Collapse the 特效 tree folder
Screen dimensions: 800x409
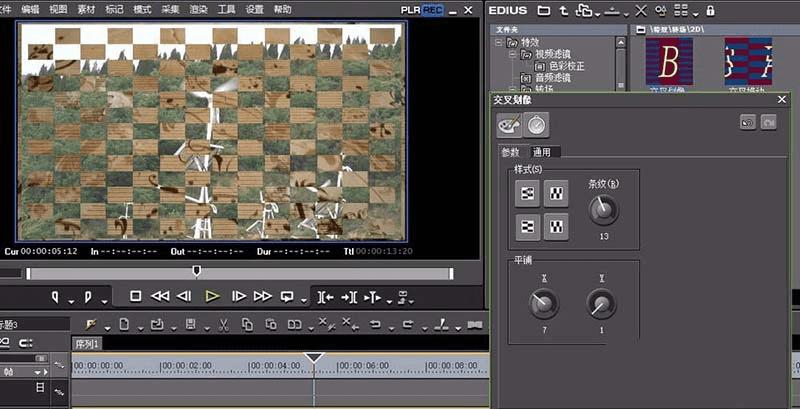coord(499,43)
